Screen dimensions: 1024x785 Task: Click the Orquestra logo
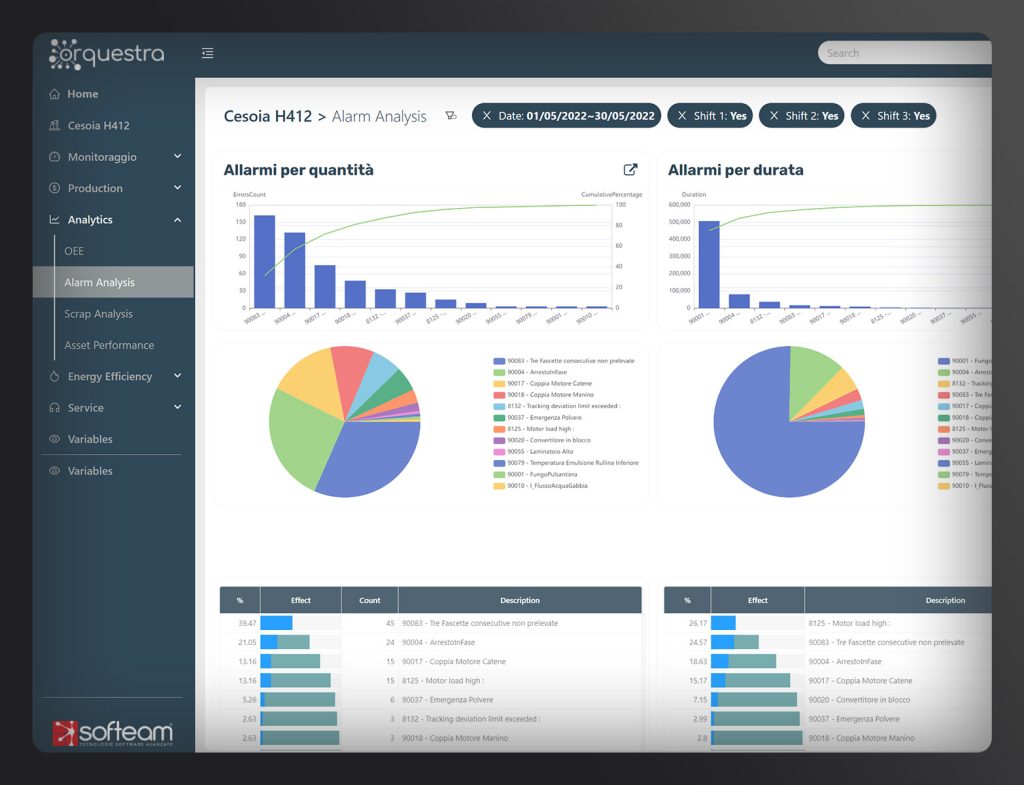(x=107, y=54)
